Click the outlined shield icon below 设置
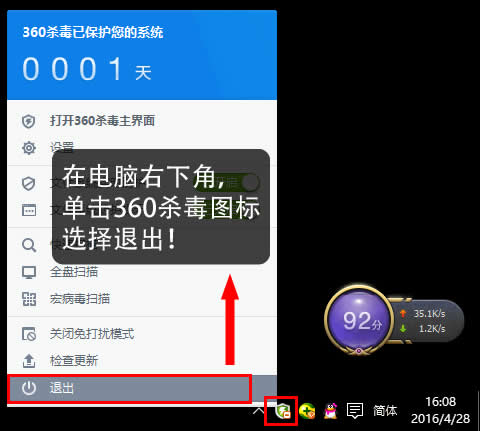The image size is (480, 431). click(x=29, y=184)
